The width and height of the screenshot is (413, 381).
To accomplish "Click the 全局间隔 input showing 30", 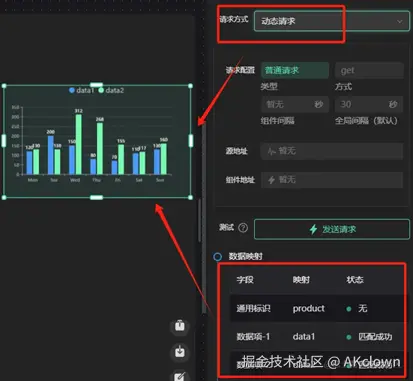I will coord(369,104).
